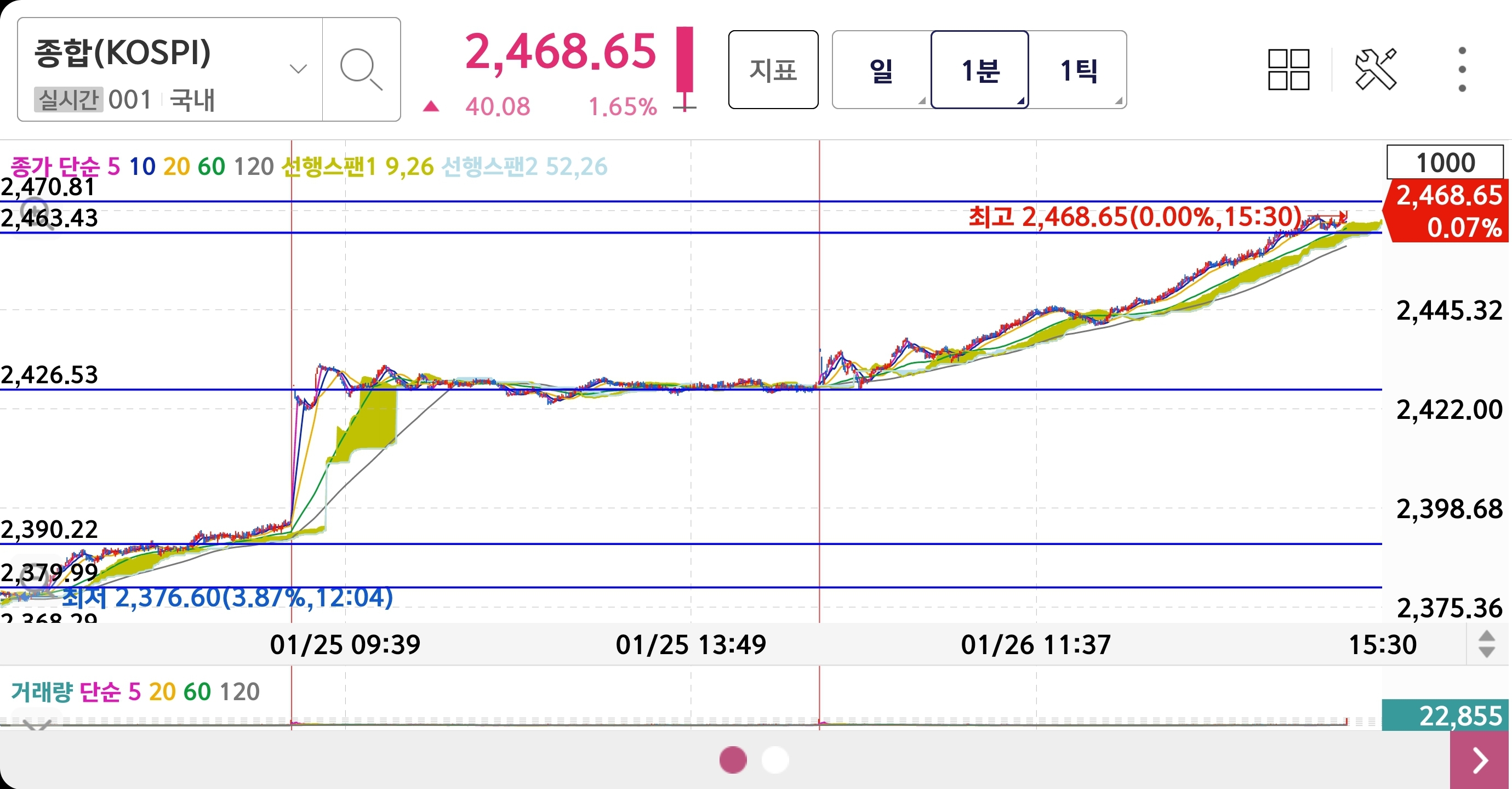Open the chart tools wrench settings
The width and height of the screenshot is (1512, 789).
[1374, 70]
